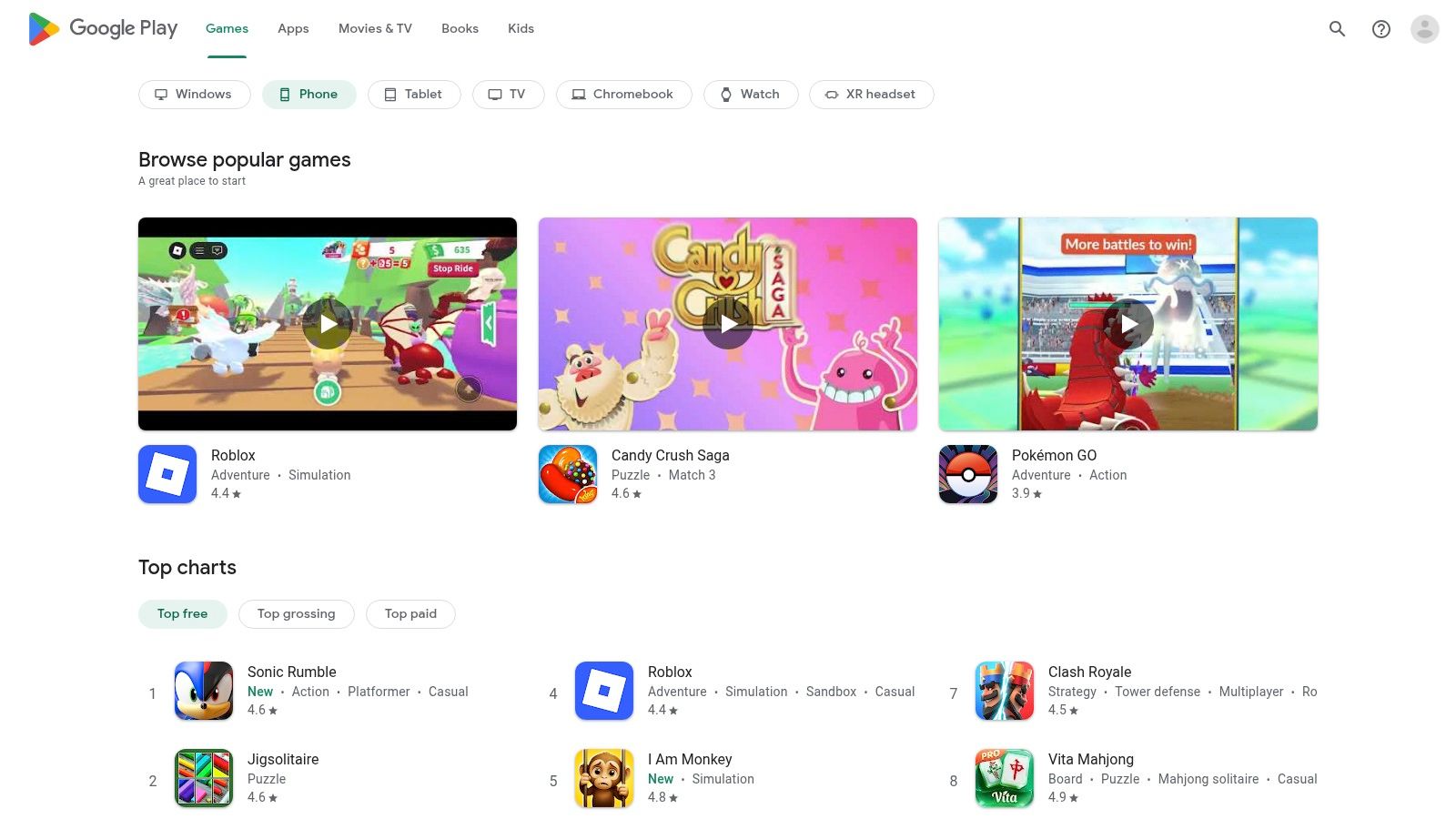1456x819 pixels.
Task: Open the profile avatar menu
Action: point(1423,28)
